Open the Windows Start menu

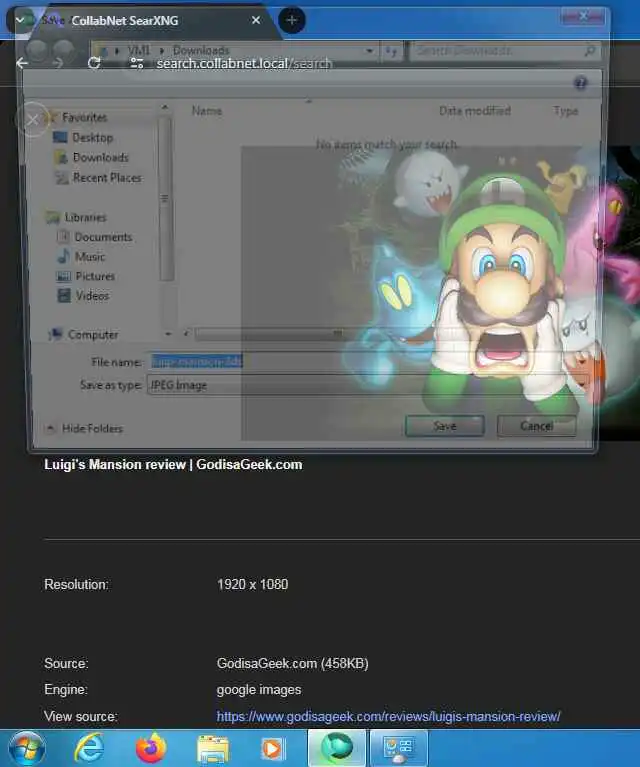pos(27,748)
